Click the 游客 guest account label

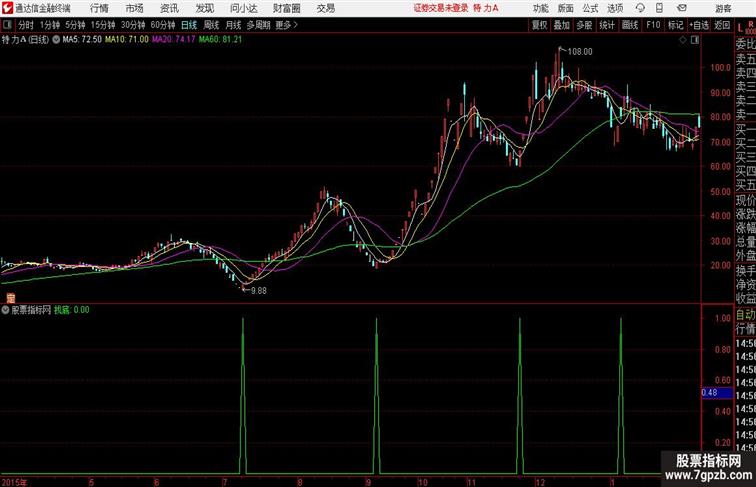point(723,8)
